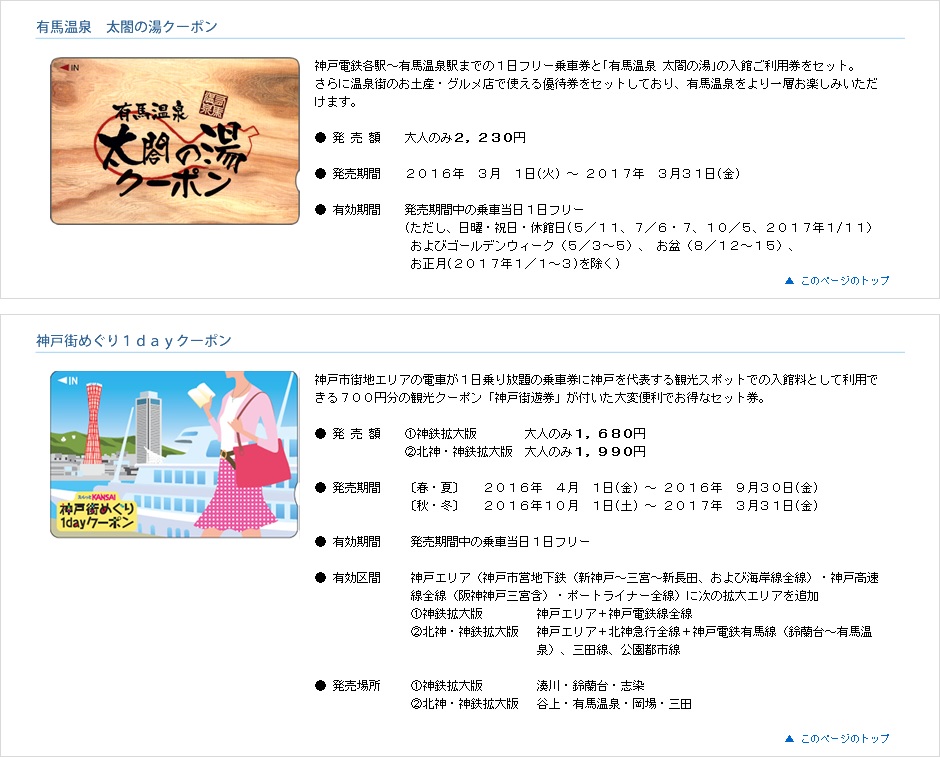Click the ゴールデンウィーク(5/3～5) exclusion line
The width and height of the screenshot is (940, 757).
(x=602, y=246)
